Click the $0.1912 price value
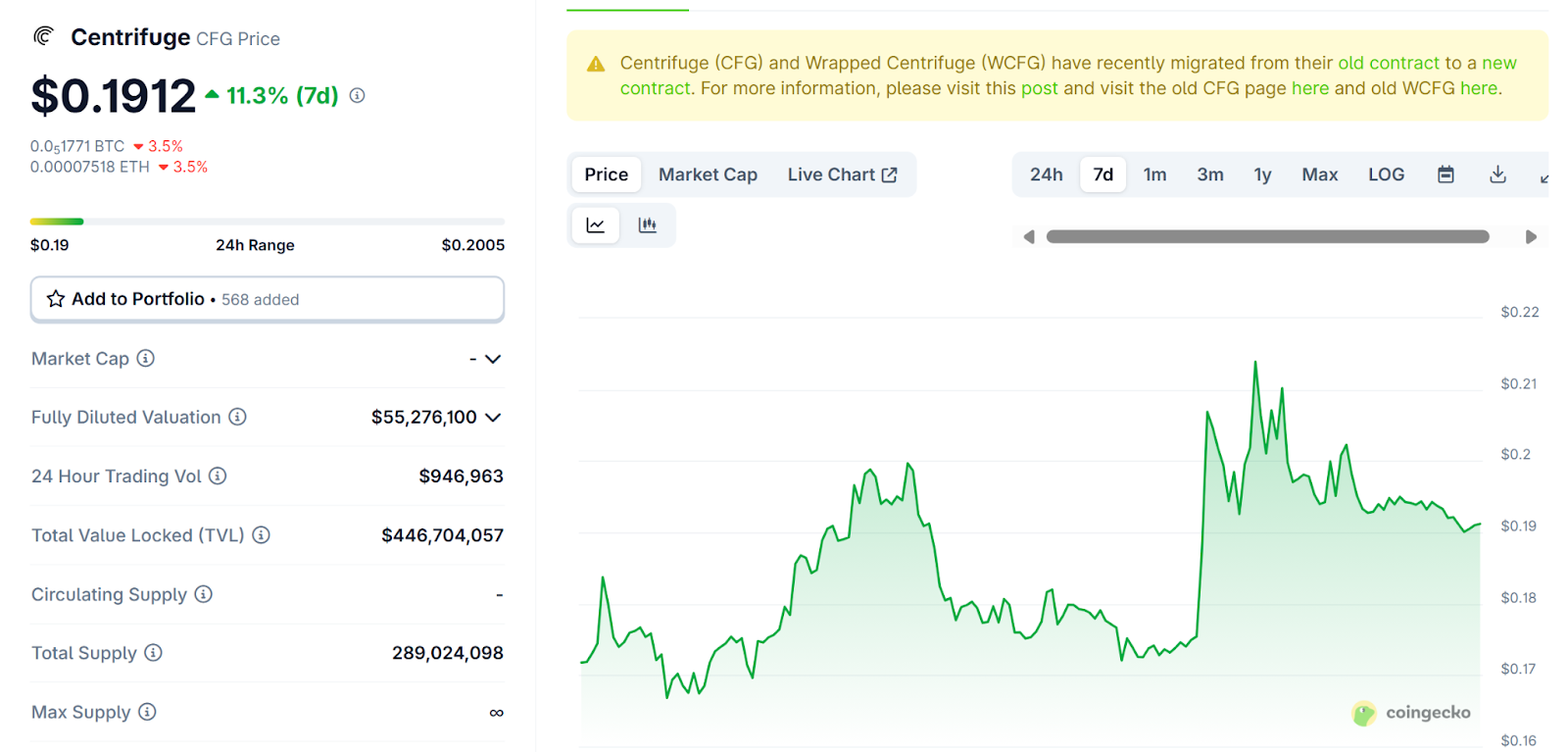 point(114,96)
